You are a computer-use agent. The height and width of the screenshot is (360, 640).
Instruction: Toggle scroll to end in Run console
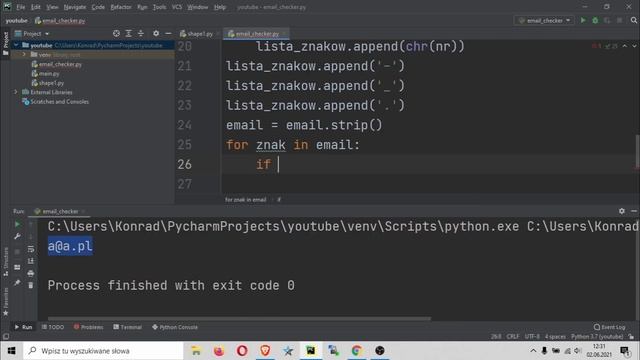tap(31, 261)
